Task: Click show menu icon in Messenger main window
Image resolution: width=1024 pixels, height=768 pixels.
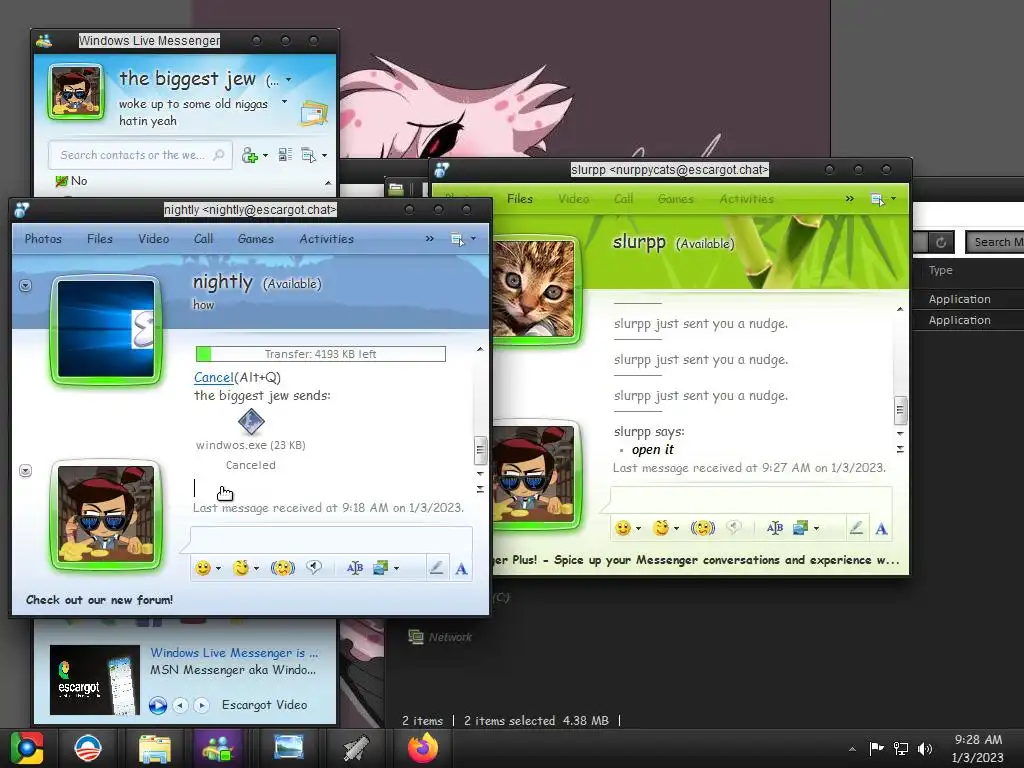Action: point(308,155)
